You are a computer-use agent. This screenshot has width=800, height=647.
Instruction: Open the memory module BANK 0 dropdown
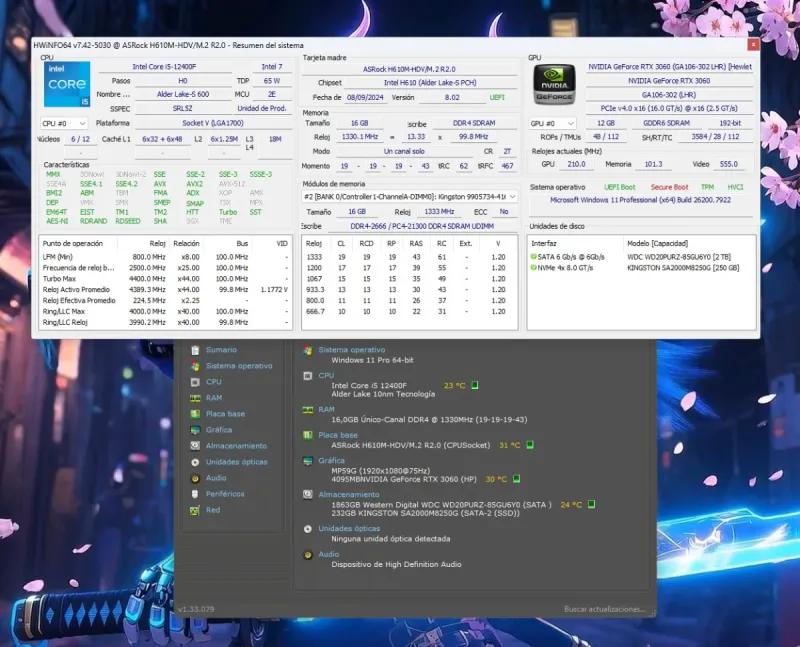point(409,196)
